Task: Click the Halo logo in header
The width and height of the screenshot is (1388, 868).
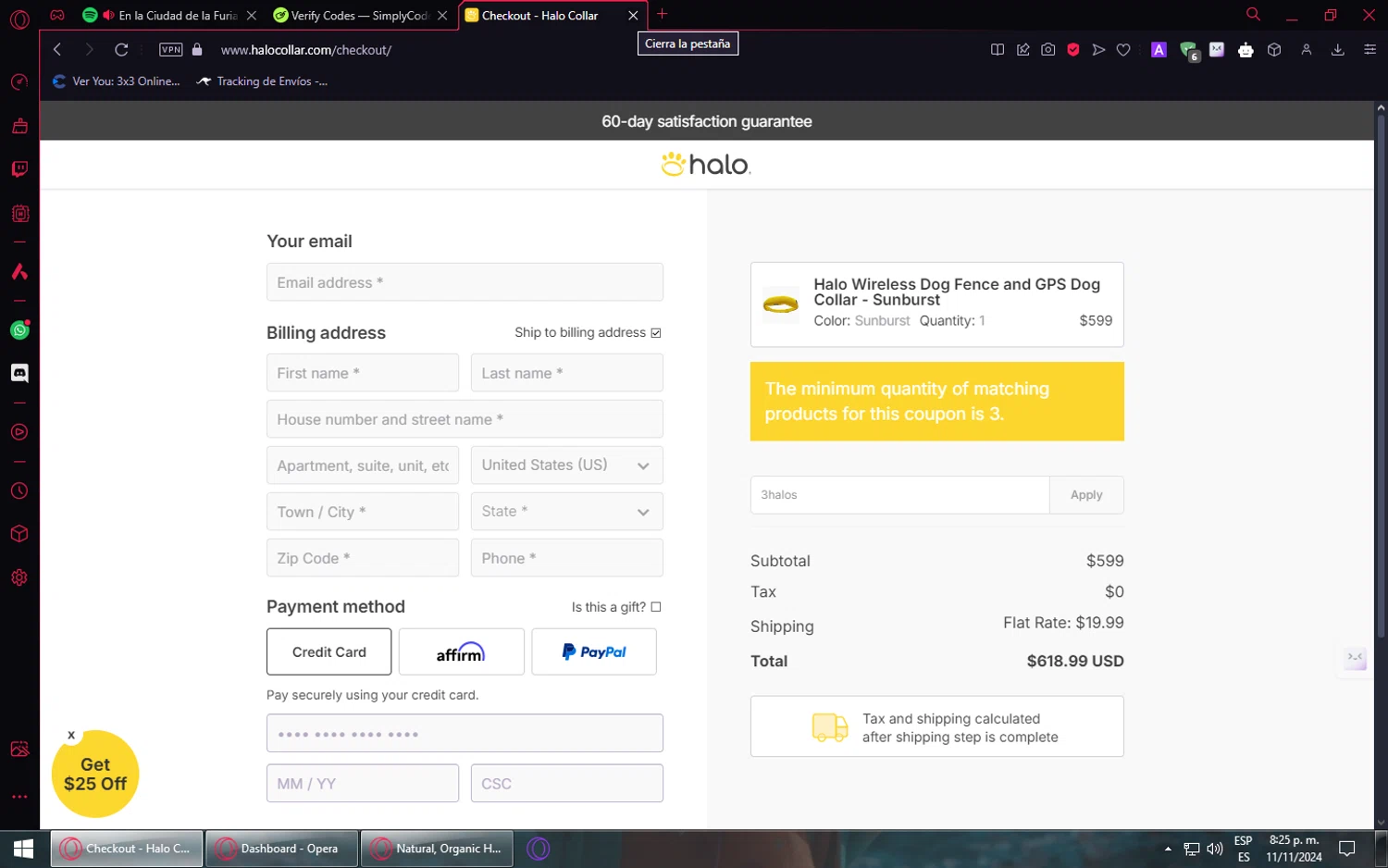Action: click(706, 165)
